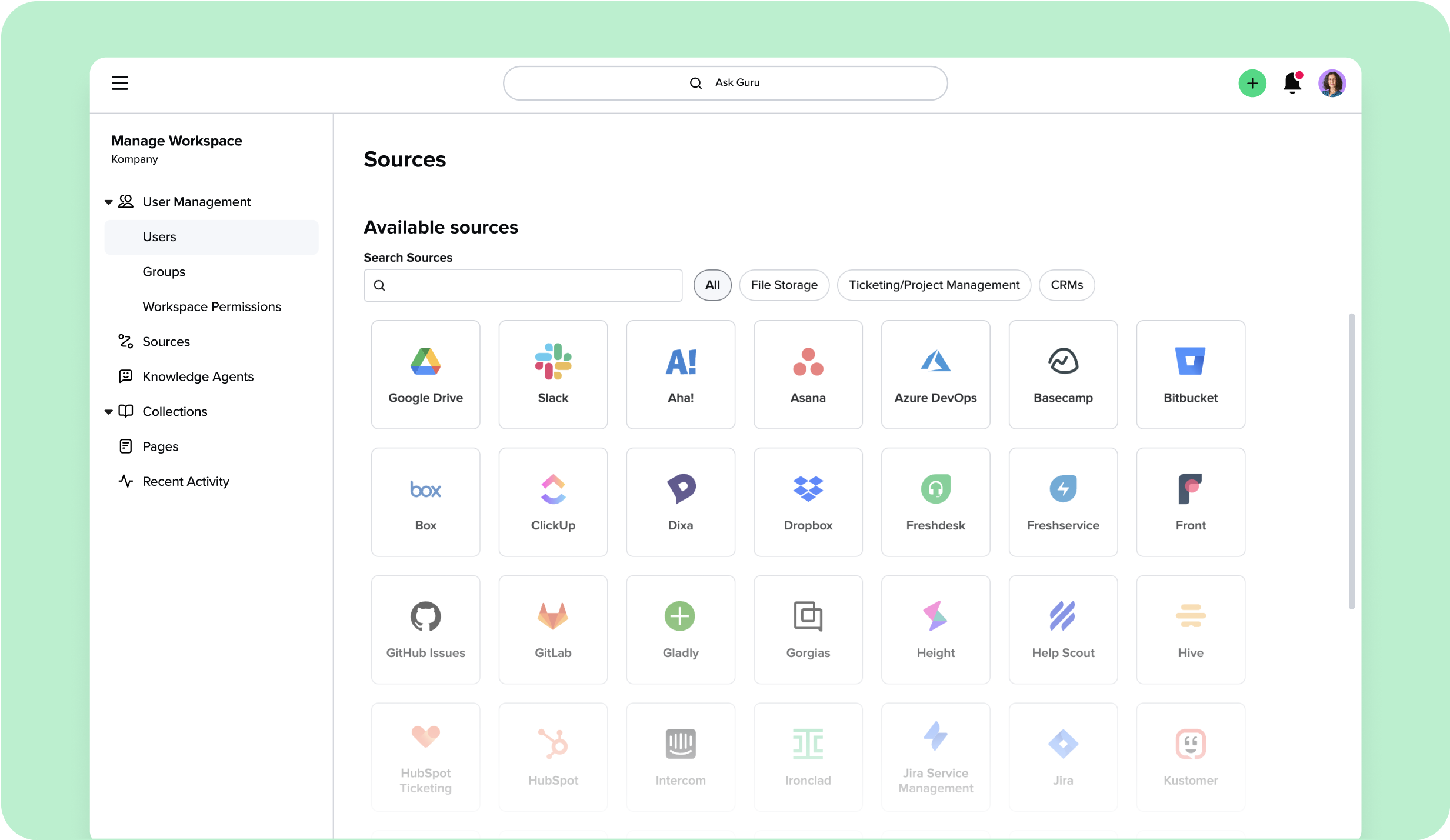This screenshot has width=1450, height=840.
Task: Filter sources by File Storage
Action: 784,285
